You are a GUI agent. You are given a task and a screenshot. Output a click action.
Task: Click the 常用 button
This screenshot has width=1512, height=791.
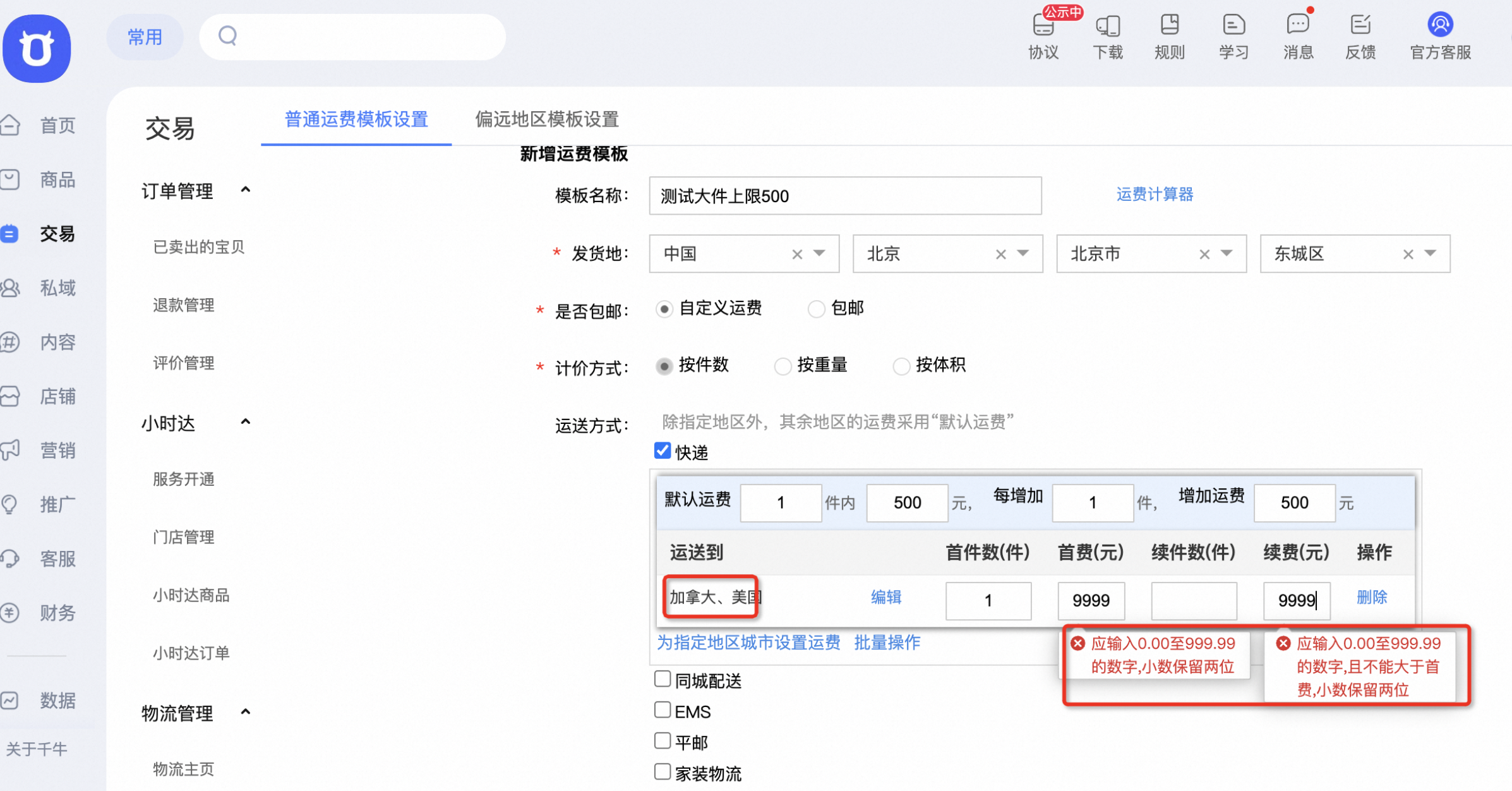pyautogui.click(x=145, y=37)
